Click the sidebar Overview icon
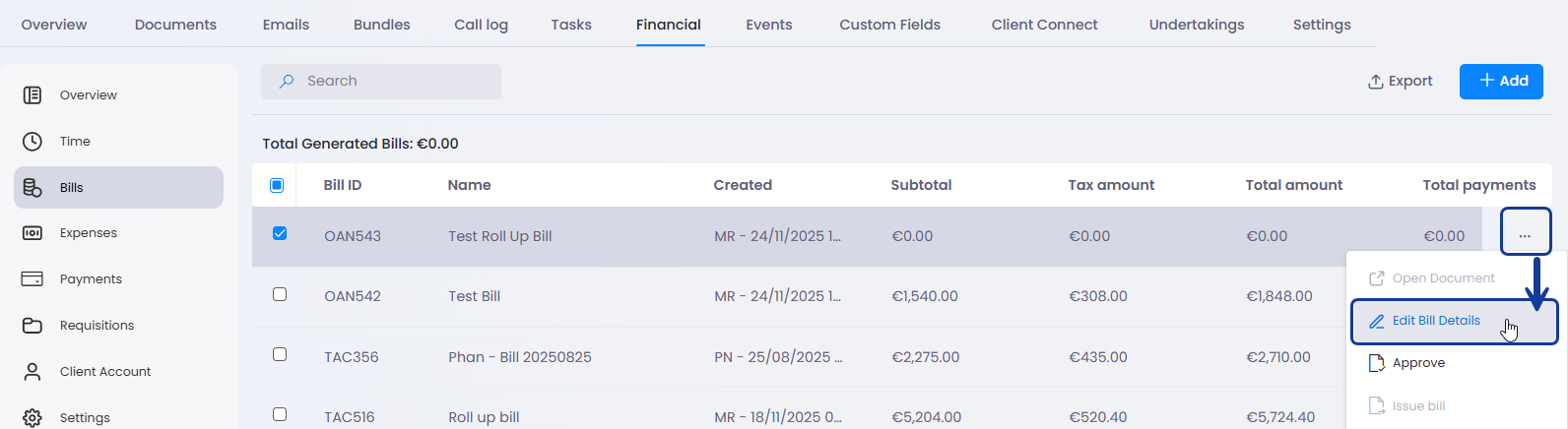 tap(33, 95)
